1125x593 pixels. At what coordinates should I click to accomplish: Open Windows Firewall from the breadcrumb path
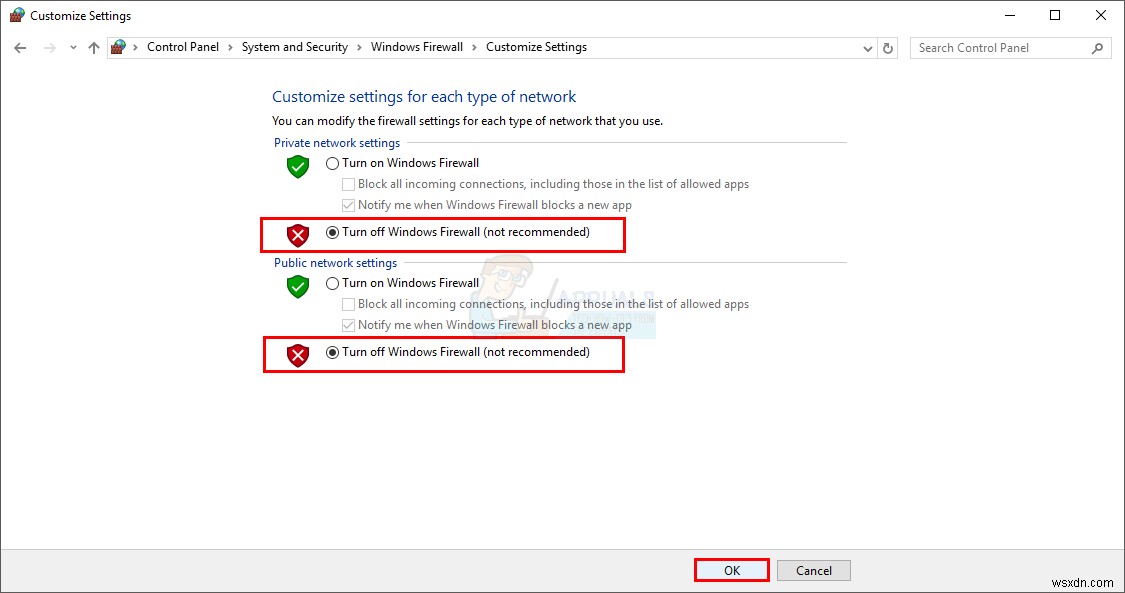(x=417, y=46)
